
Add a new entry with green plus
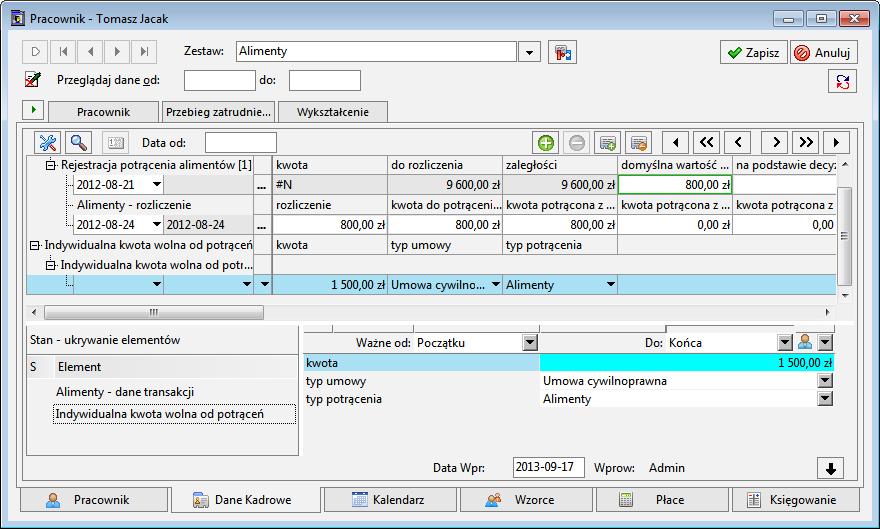tap(546, 142)
